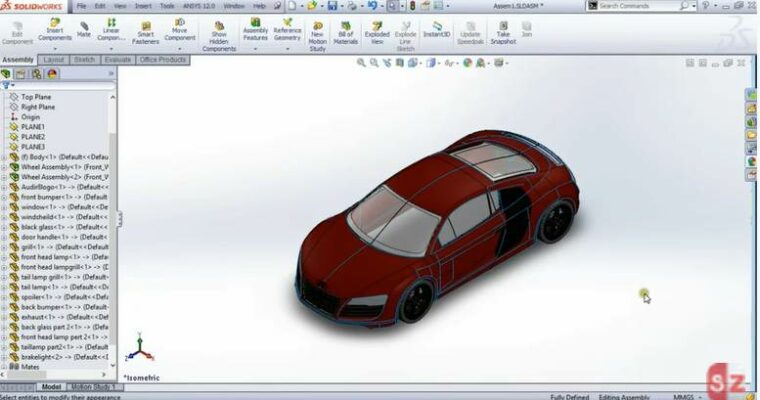760x400 pixels.
Task: Expand the Body<1> component node
Action: 4,157
